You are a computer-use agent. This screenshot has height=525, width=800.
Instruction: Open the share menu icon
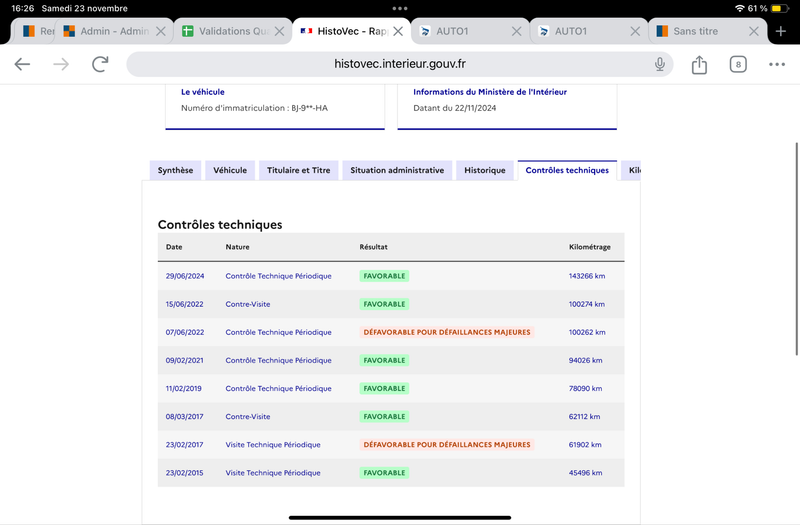click(x=699, y=64)
